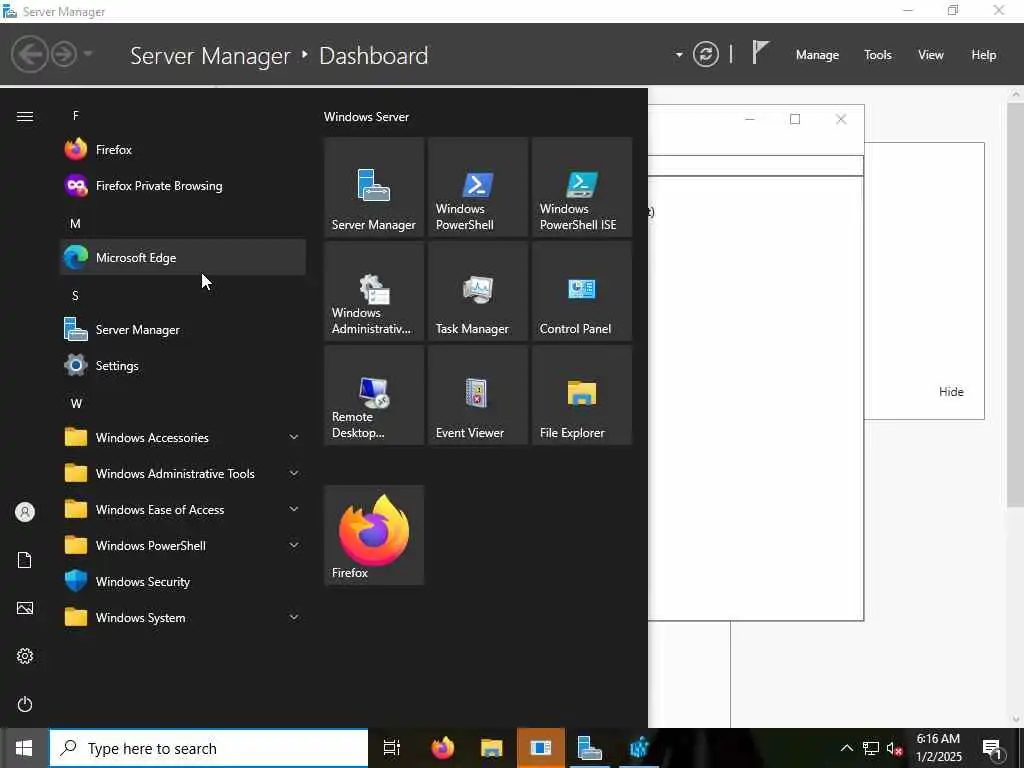Open the Help menu
Viewport: 1024px width, 768px height.
[984, 55]
